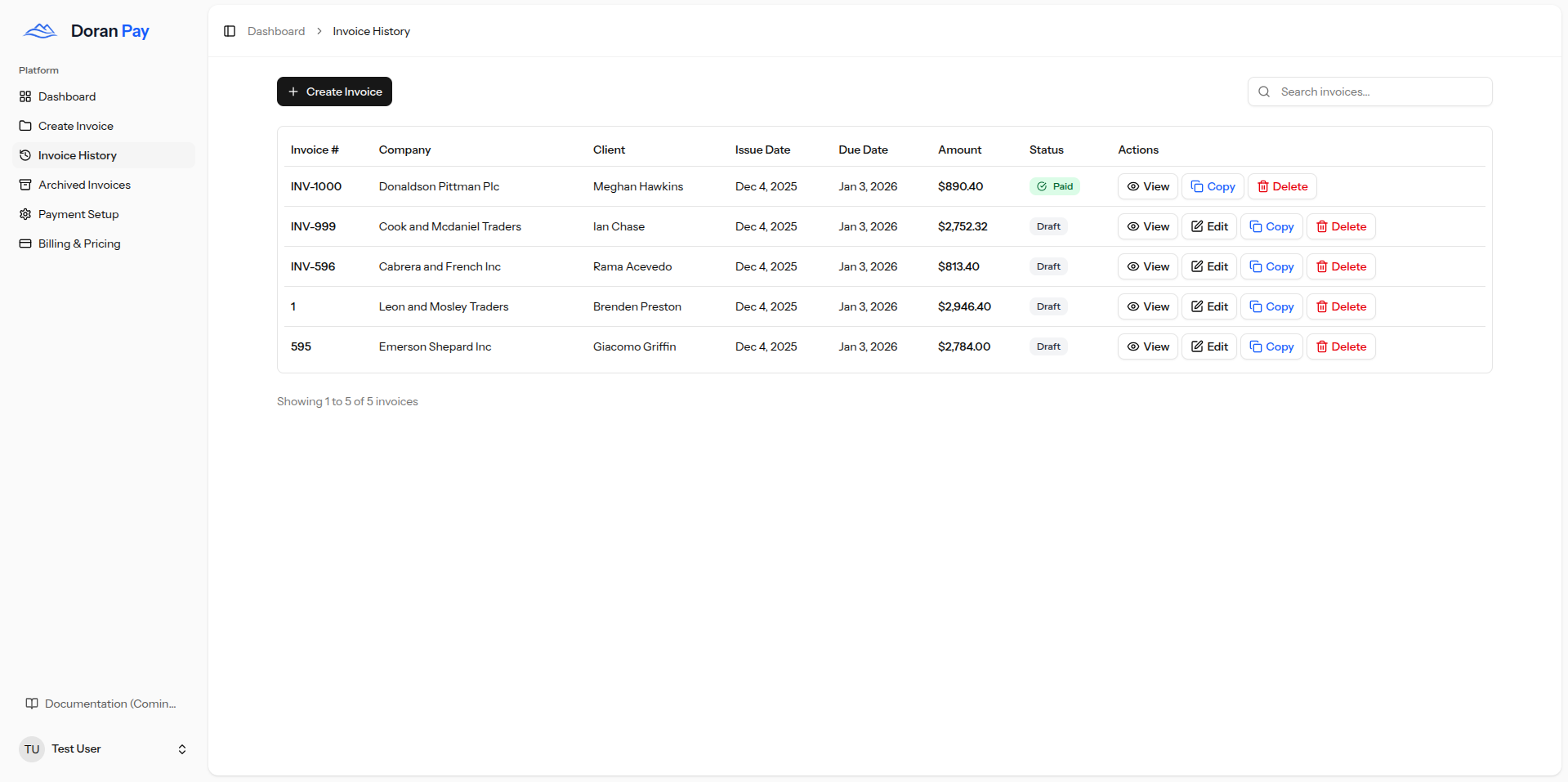Viewport: 1568px width, 782px height.
Task: Open Dashboard from the sidebar
Action: pos(67,96)
